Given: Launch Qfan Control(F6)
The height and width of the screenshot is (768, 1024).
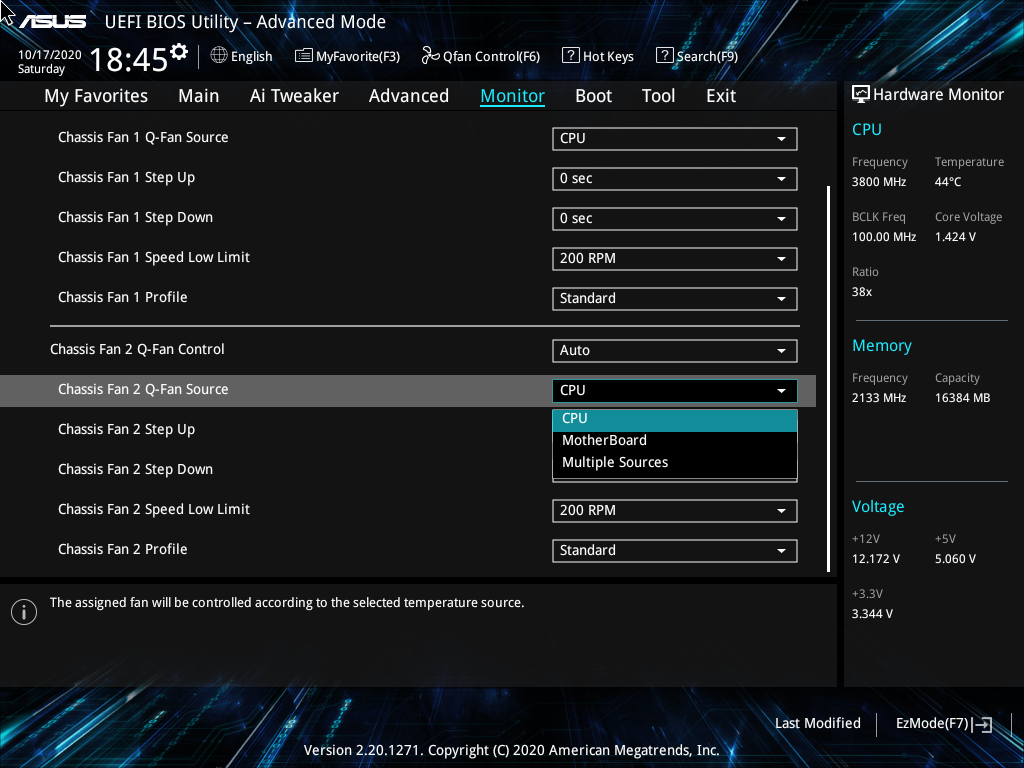Looking at the screenshot, I should tap(481, 56).
